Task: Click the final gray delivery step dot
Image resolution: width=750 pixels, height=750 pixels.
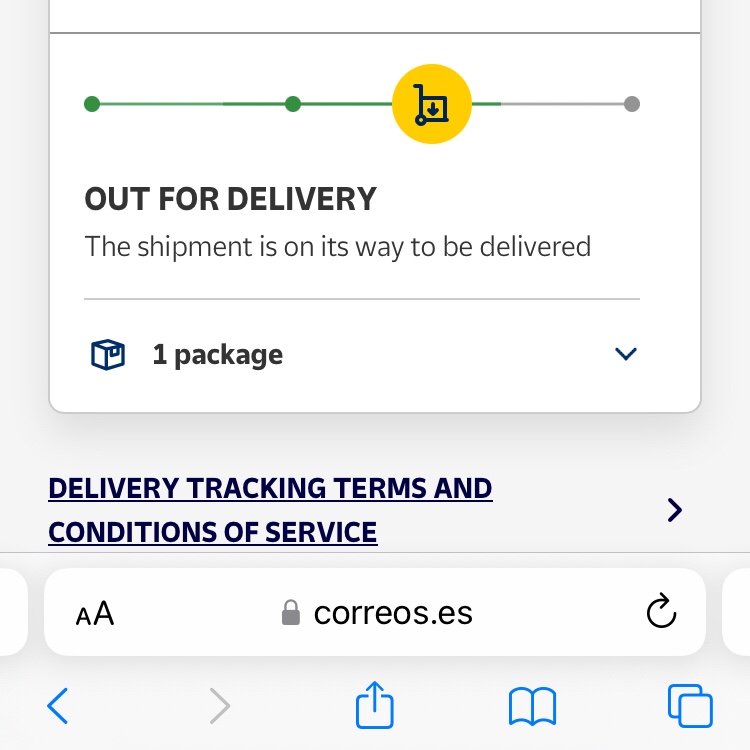Action: (x=631, y=104)
